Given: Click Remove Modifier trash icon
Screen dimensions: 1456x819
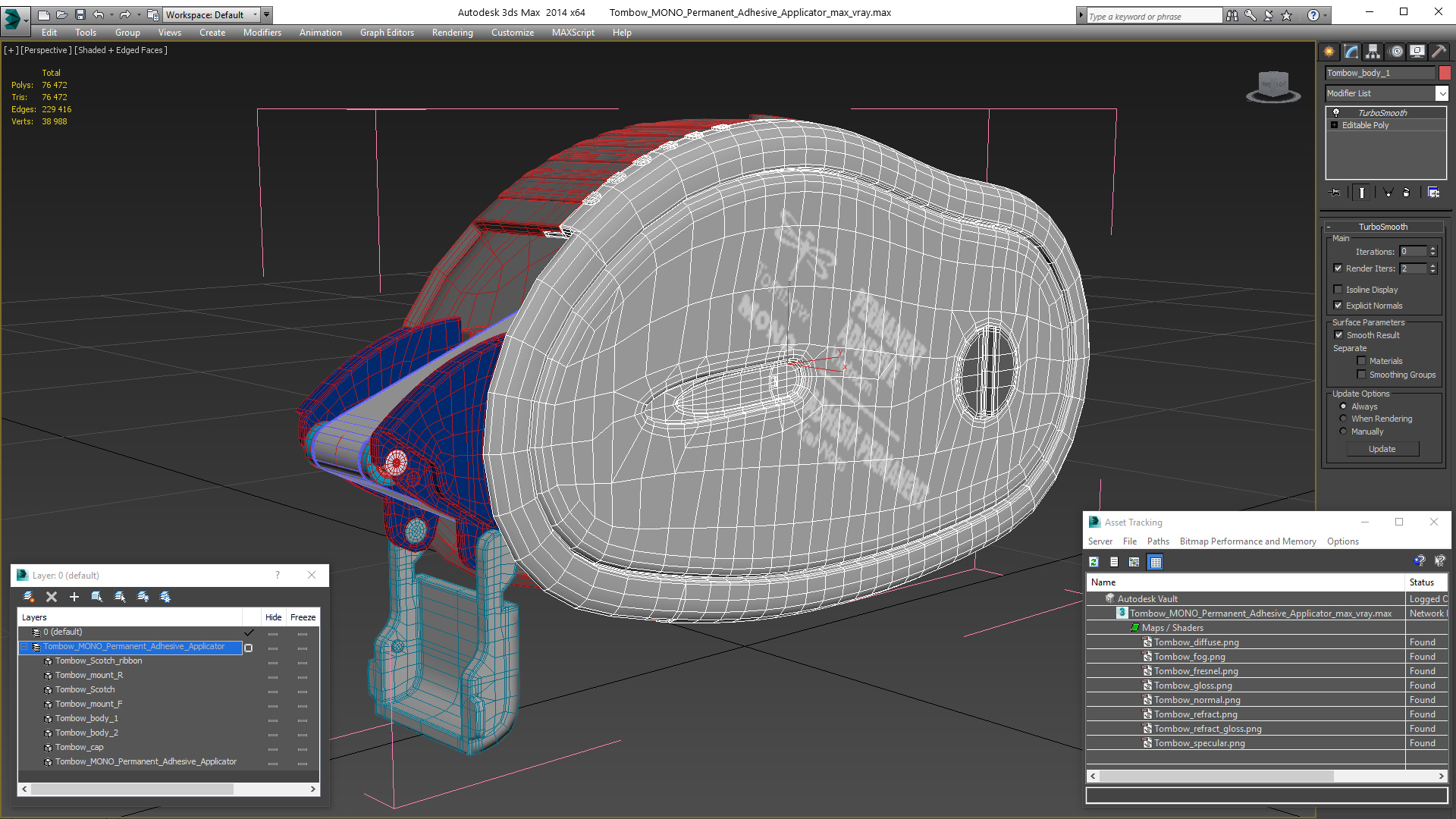Looking at the screenshot, I should [1407, 193].
